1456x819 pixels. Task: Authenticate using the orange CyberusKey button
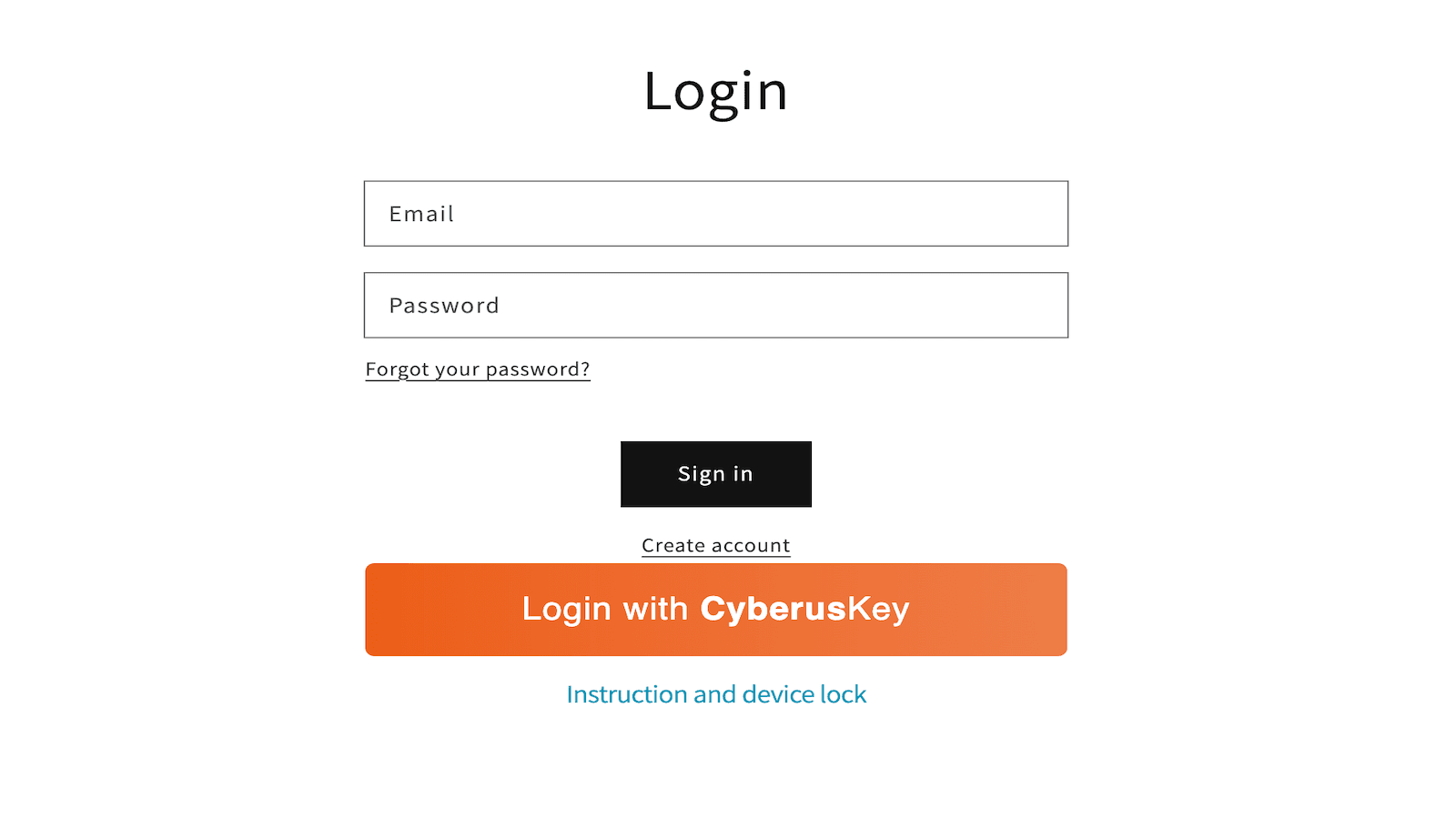(x=715, y=609)
